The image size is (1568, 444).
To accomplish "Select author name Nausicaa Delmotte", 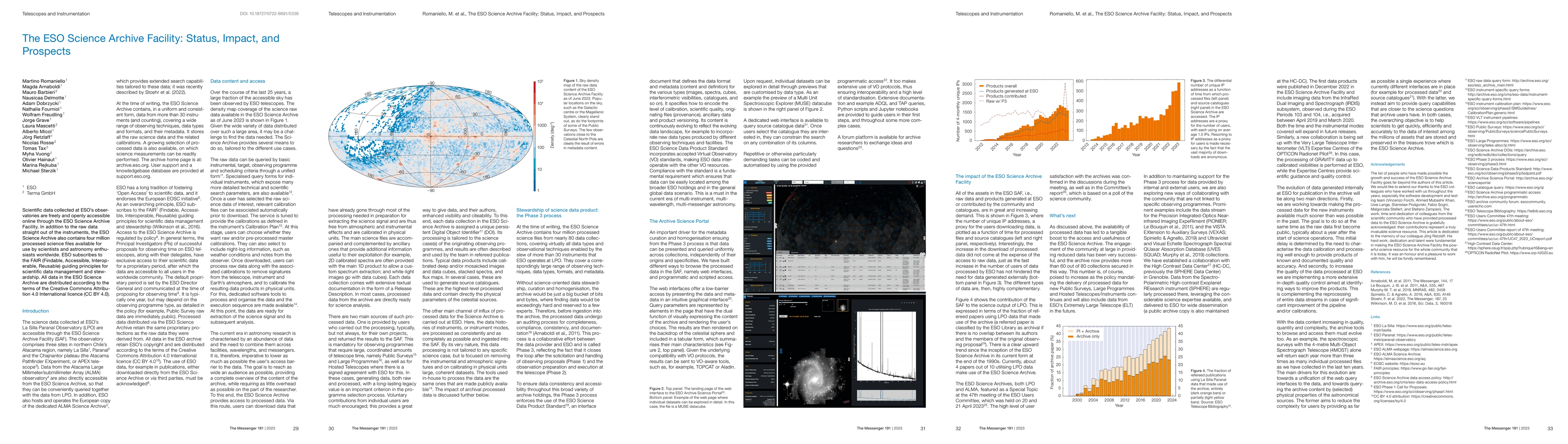I will tap(44, 97).
